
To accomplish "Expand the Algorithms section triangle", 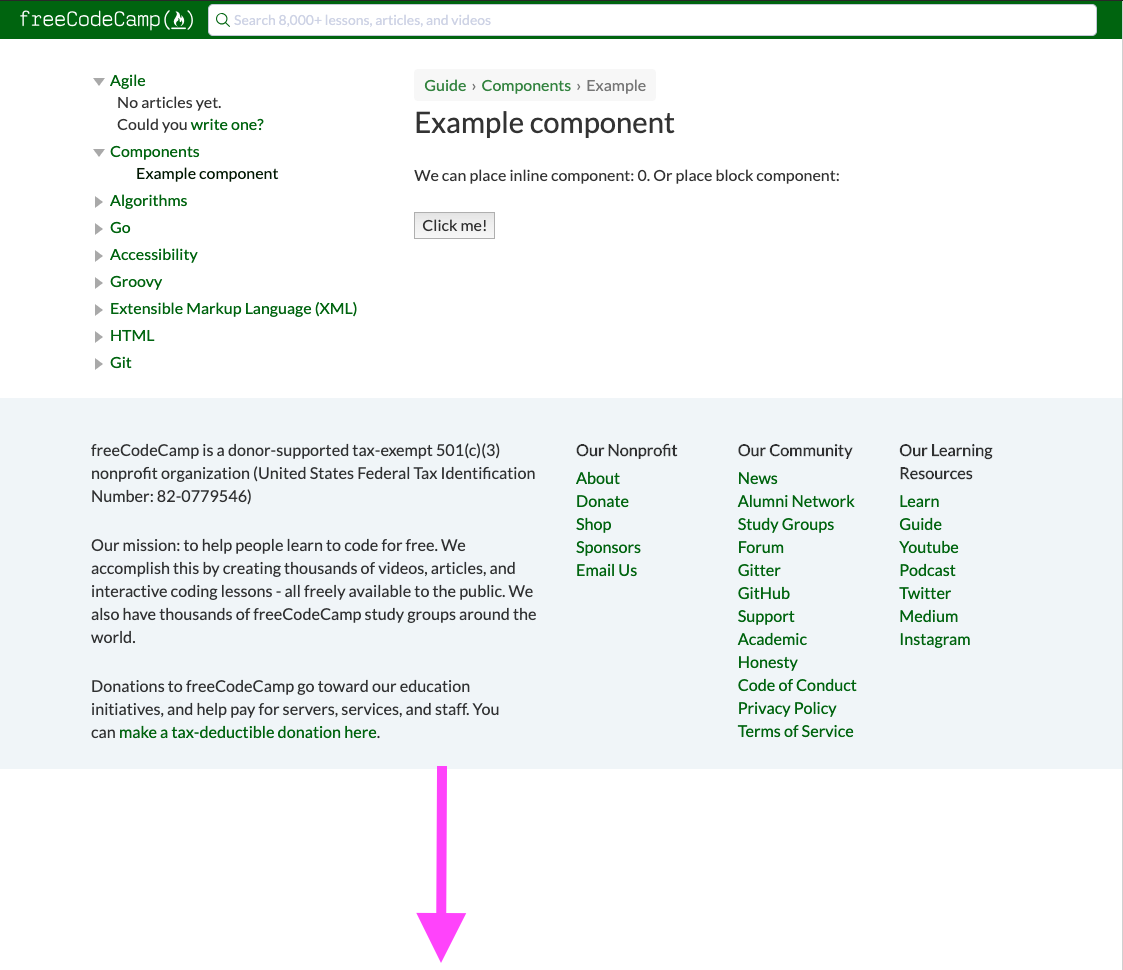I will [x=99, y=202].
